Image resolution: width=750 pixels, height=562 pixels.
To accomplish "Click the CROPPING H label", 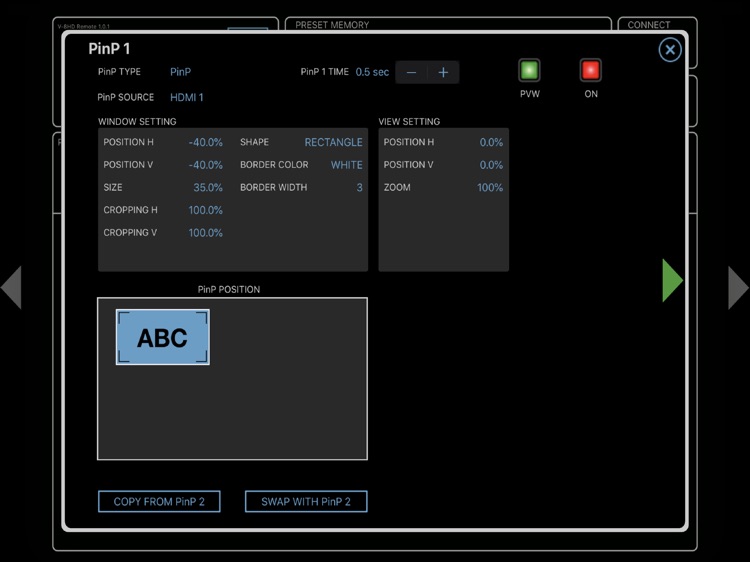I will [130, 210].
